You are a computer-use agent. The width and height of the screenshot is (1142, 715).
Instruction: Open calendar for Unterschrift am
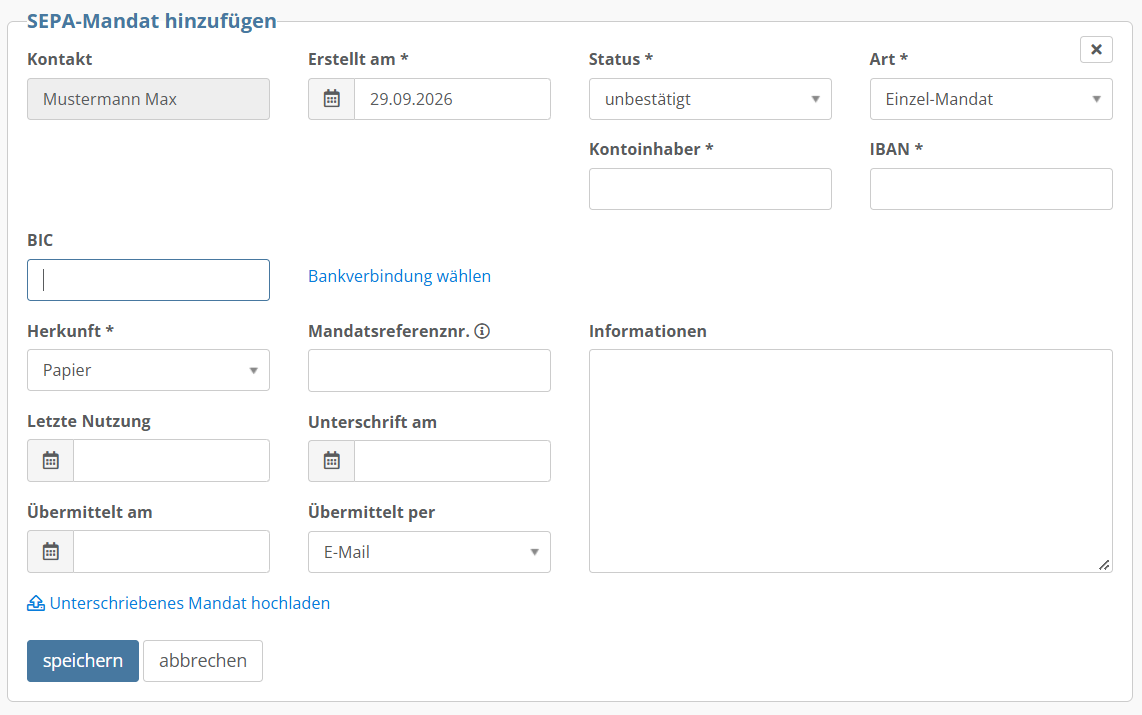tap(331, 461)
